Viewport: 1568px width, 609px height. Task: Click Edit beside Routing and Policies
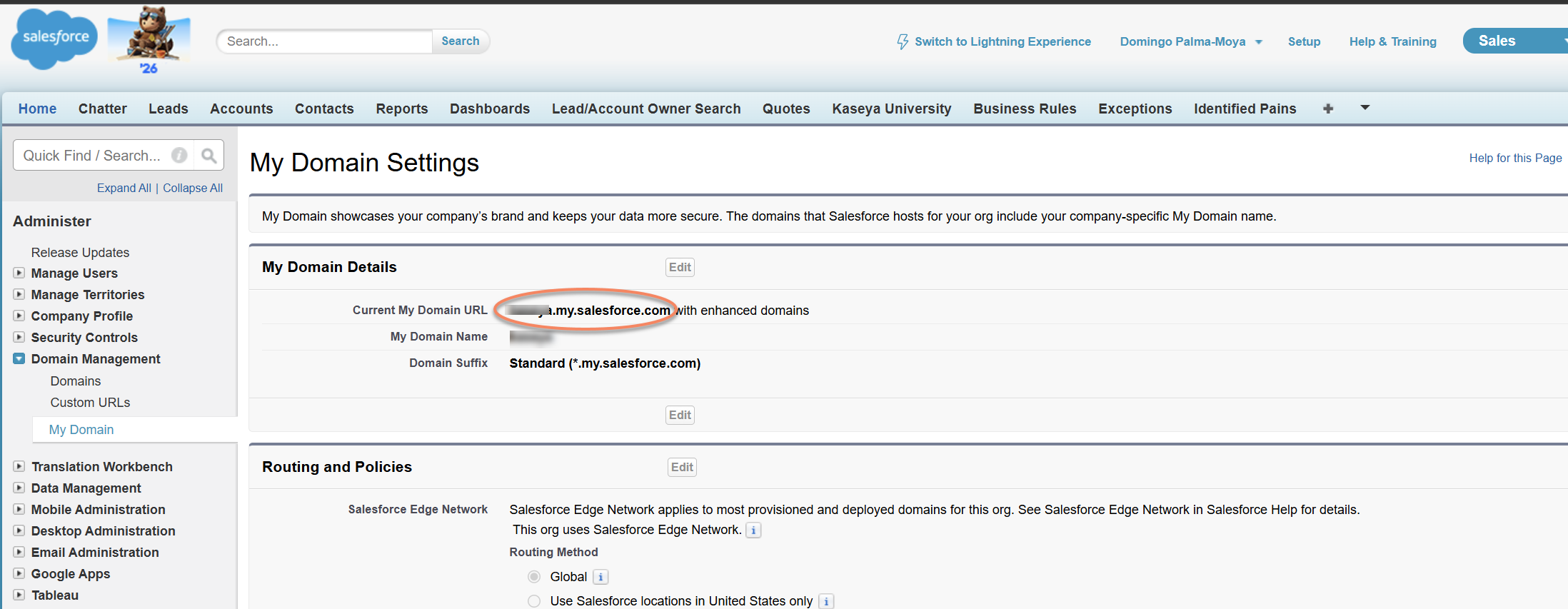[x=682, y=467]
